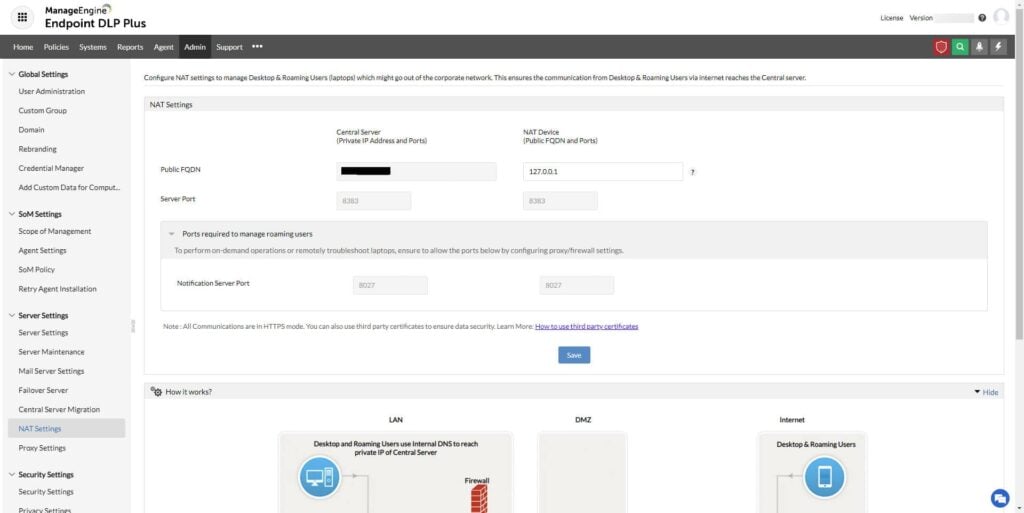Click the red shield security icon
Image resolution: width=1024 pixels, height=513 pixels.
(940, 47)
